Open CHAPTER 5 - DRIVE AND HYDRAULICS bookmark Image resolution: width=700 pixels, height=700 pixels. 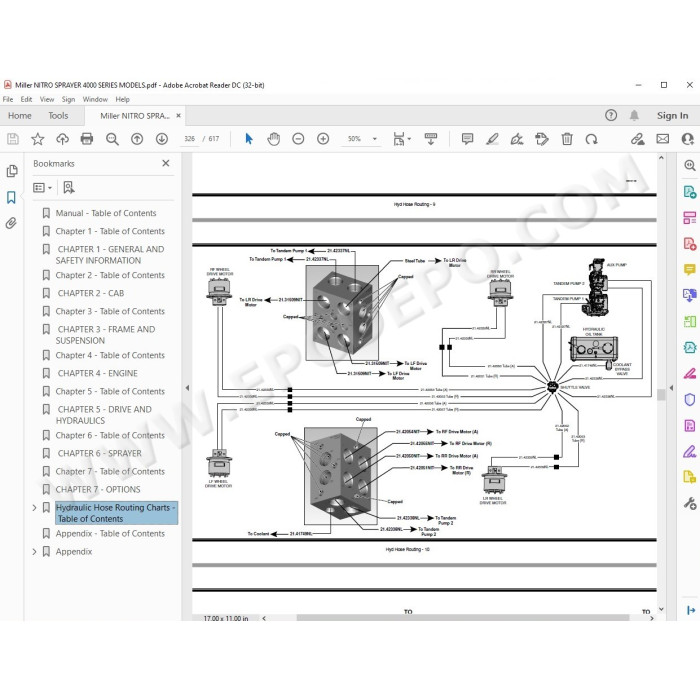104,415
